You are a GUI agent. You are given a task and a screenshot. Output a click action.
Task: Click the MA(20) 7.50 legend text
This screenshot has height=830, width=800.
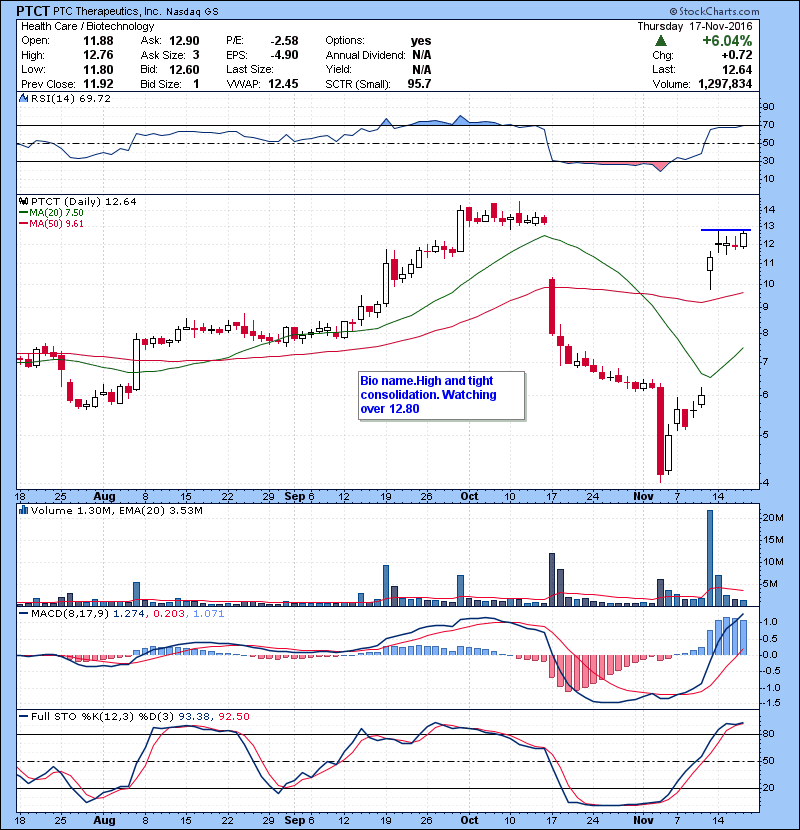[56, 213]
